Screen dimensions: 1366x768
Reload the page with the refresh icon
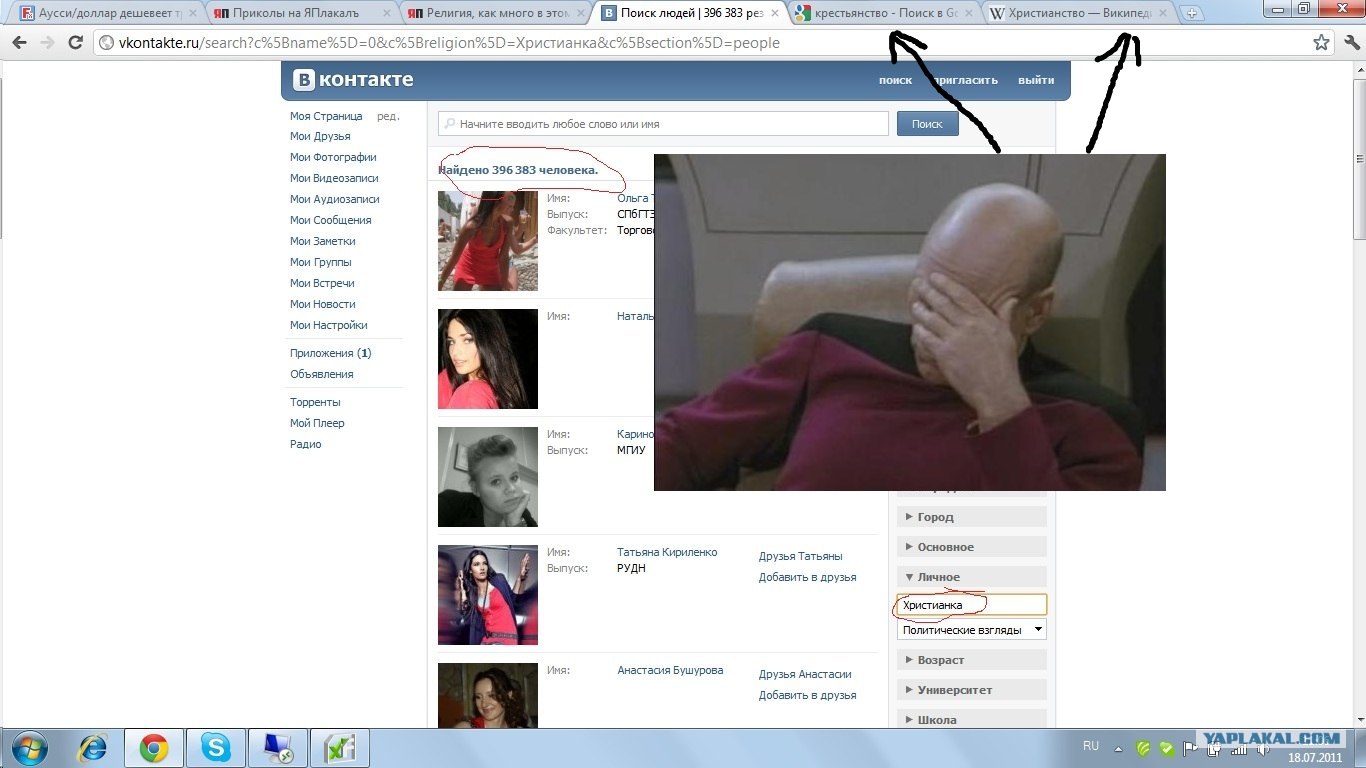75,43
